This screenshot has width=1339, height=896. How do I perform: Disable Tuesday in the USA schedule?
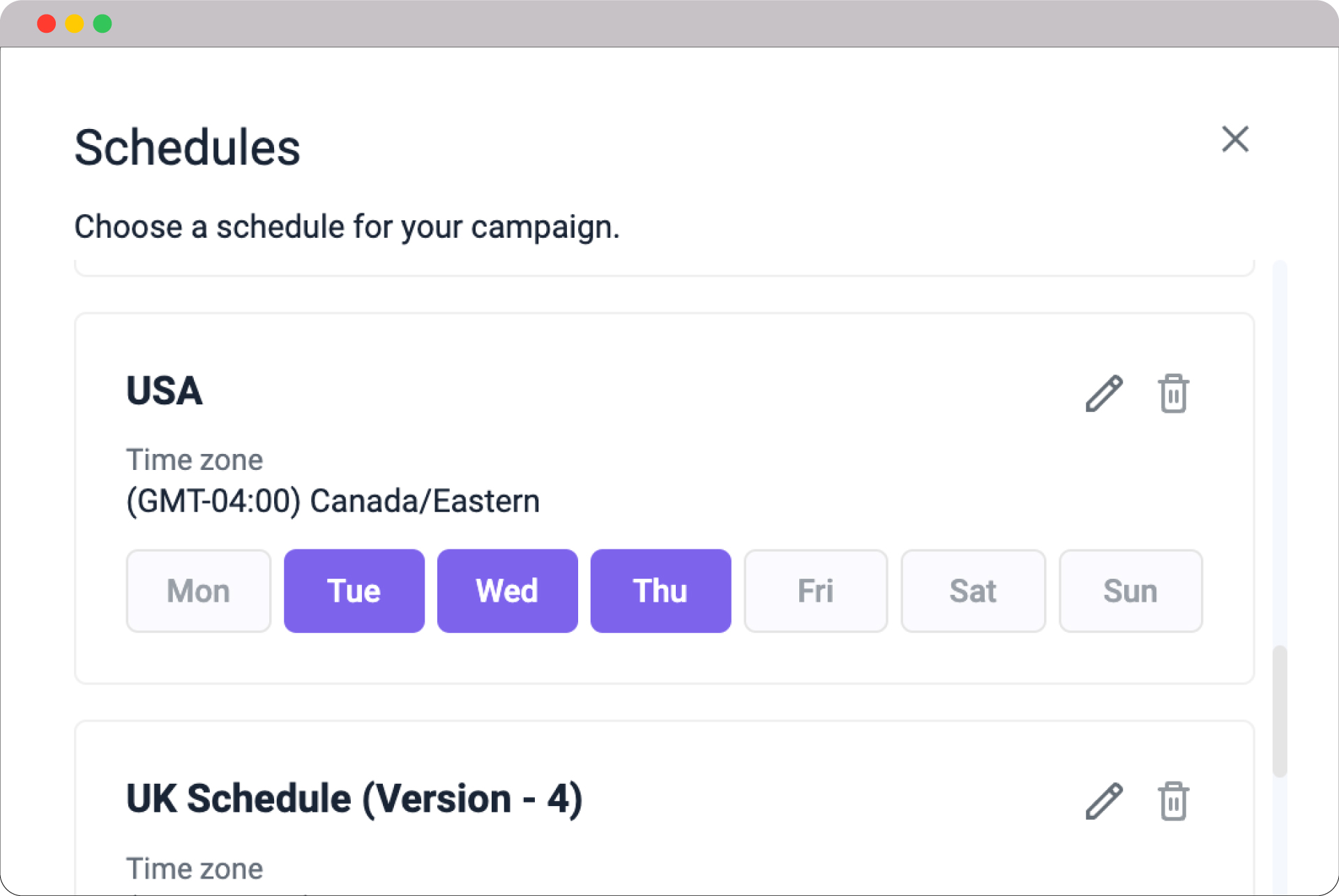(x=354, y=591)
